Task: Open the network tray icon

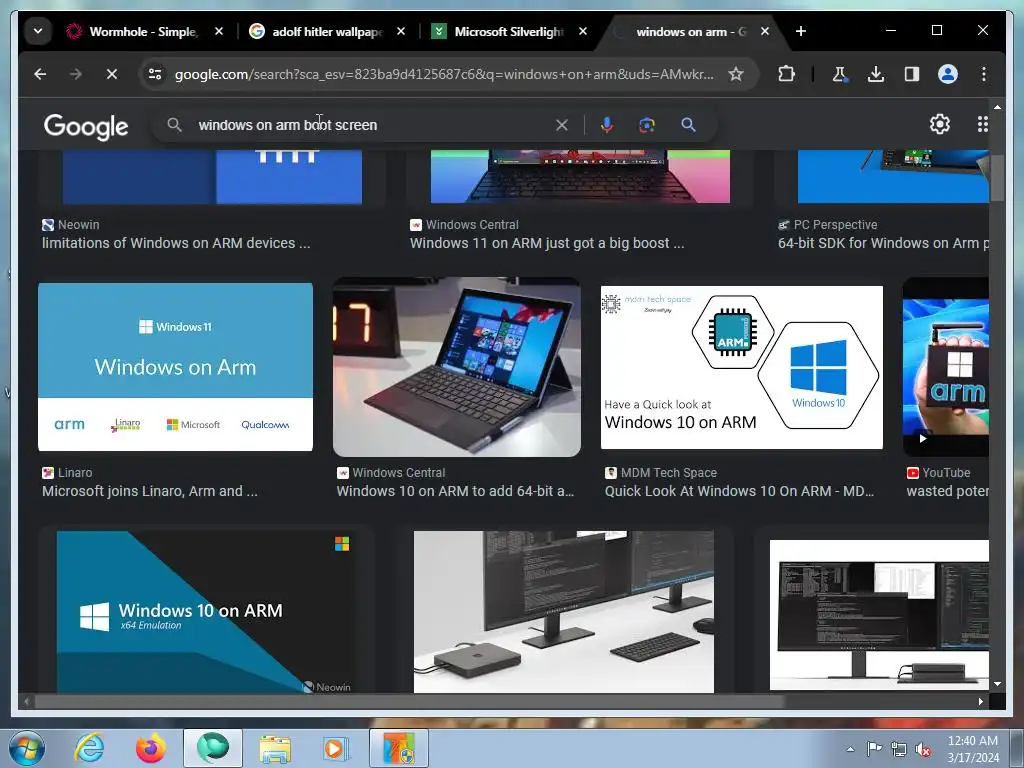Action: (899, 749)
